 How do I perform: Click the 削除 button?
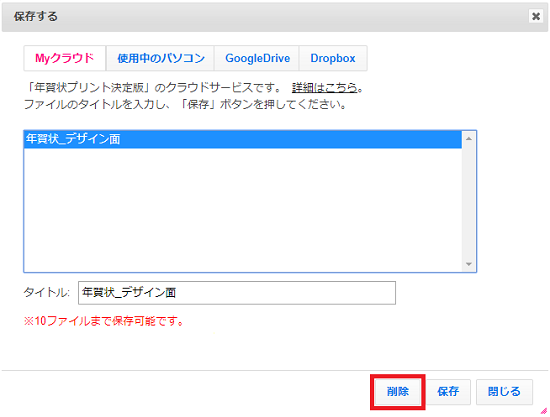(398, 391)
